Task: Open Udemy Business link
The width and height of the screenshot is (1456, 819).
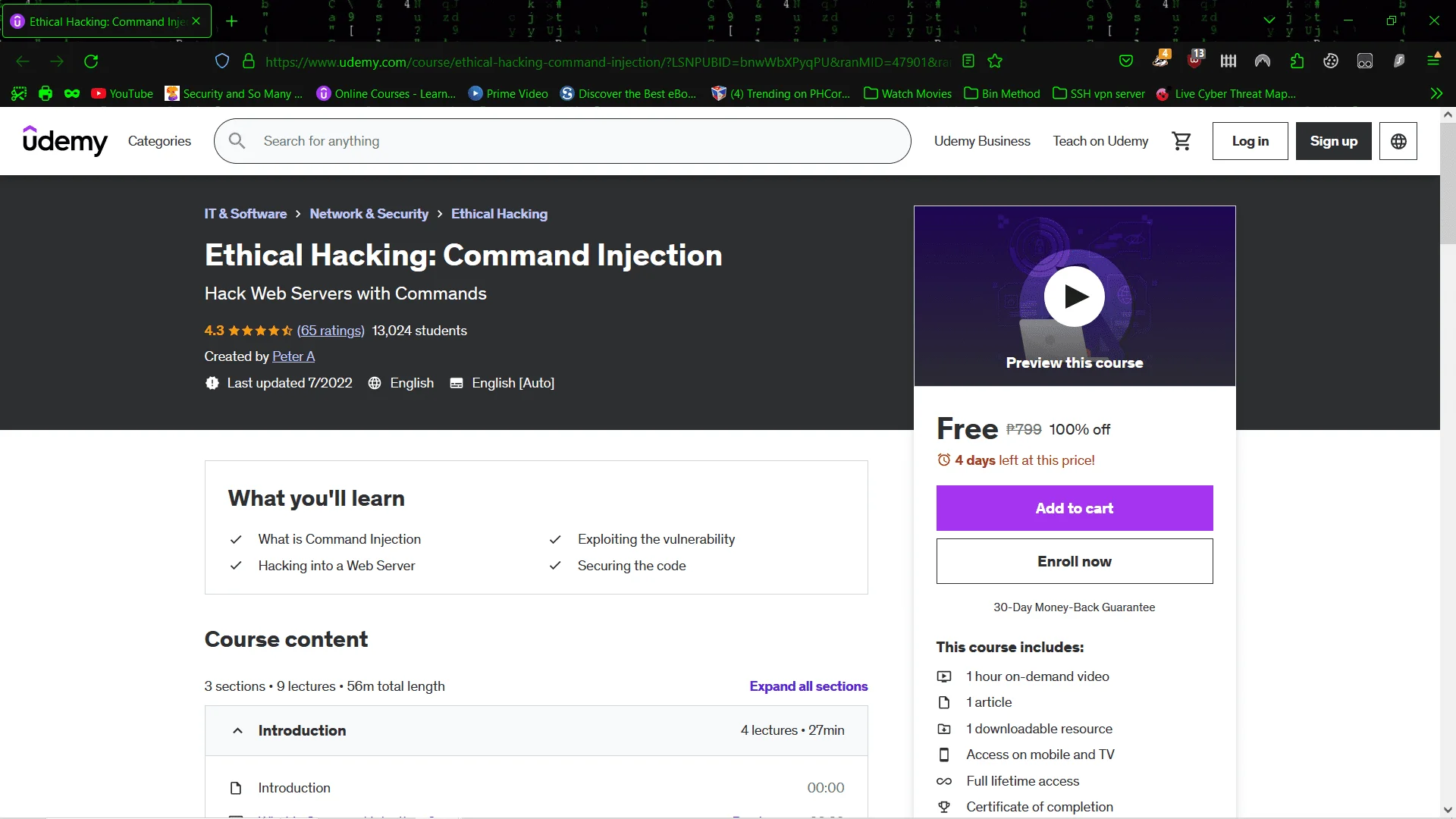Action: coord(982,141)
